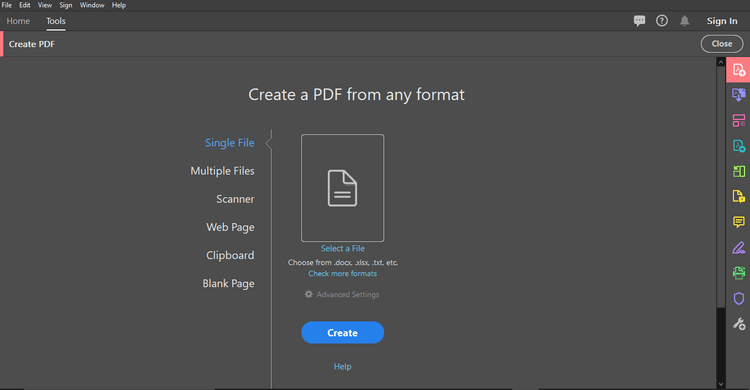
Task: Select the Scanner option
Action: [235, 199]
